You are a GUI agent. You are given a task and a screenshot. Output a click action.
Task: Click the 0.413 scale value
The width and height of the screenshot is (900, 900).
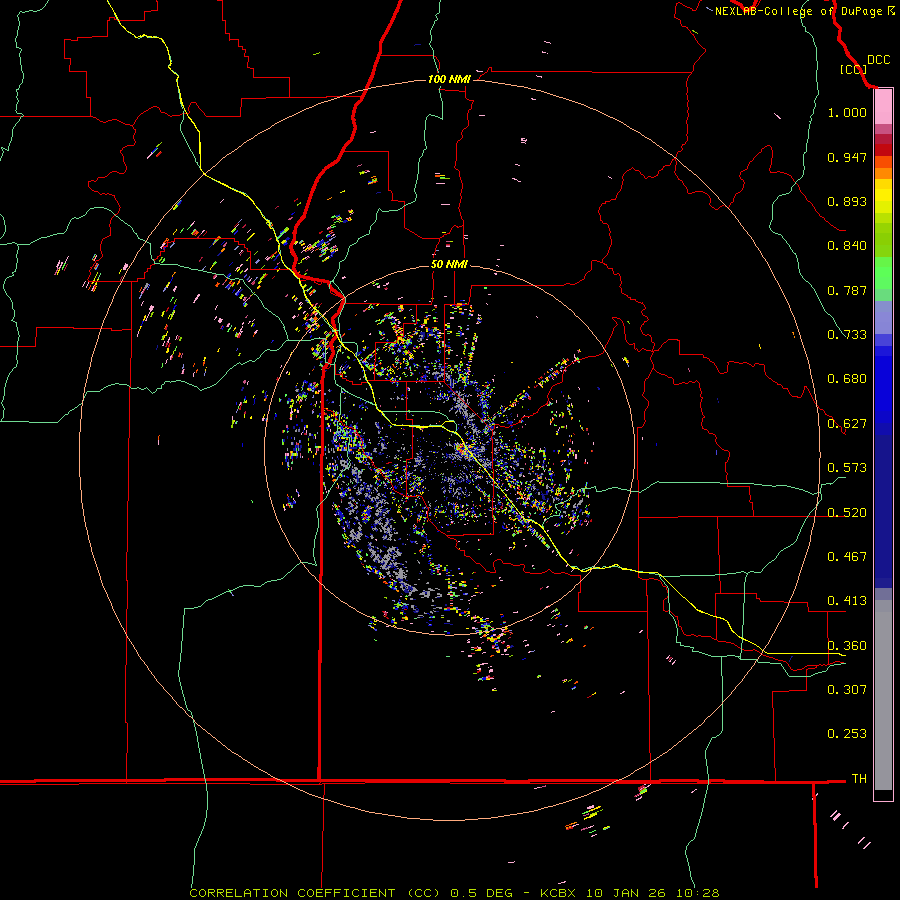847,601
